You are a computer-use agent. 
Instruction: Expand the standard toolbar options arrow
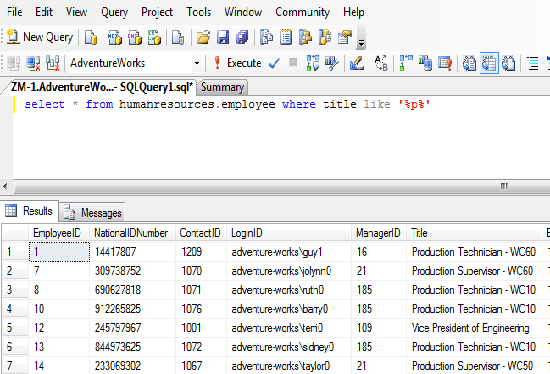click(x=361, y=42)
